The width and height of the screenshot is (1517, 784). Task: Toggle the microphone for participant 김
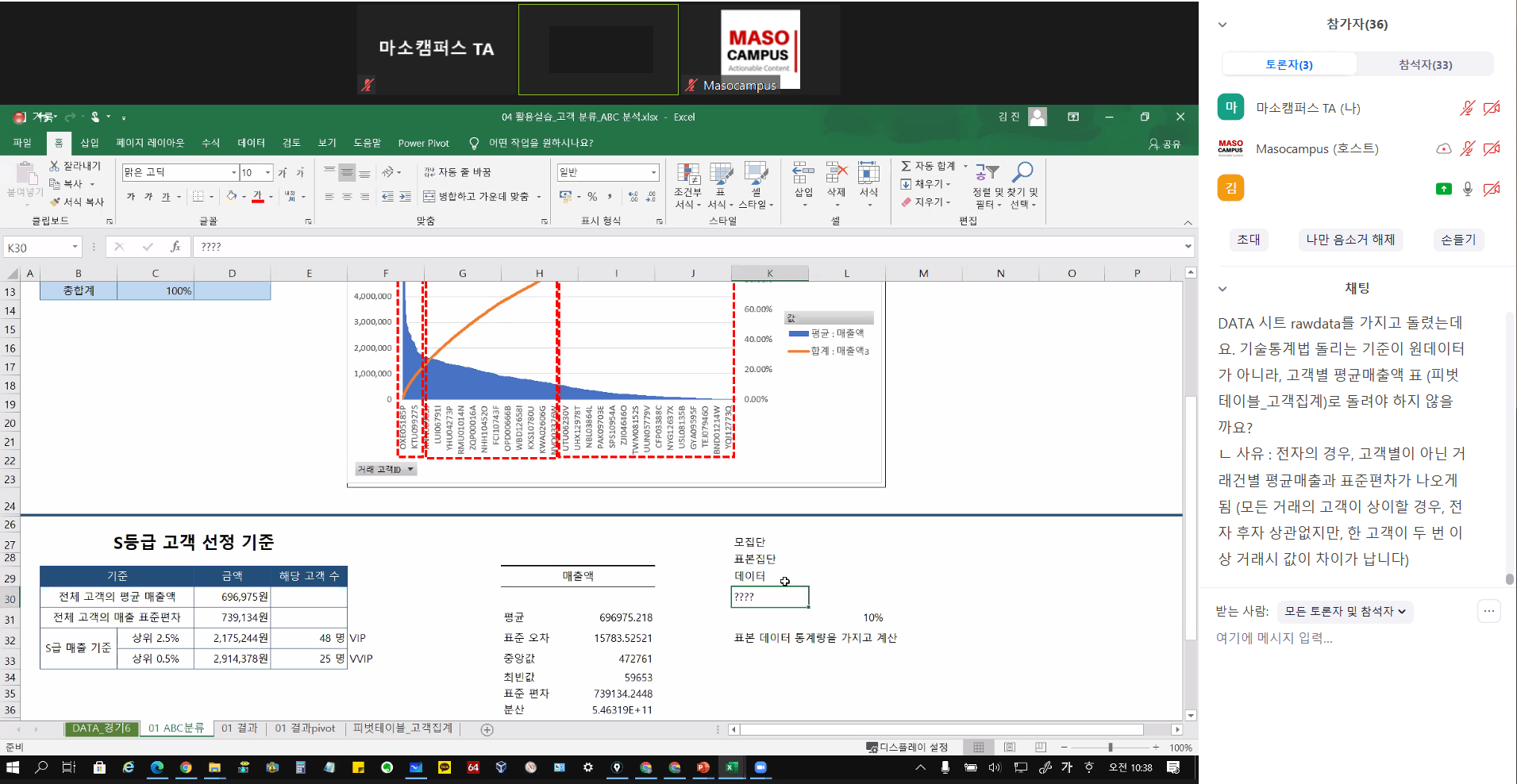[x=1468, y=189]
